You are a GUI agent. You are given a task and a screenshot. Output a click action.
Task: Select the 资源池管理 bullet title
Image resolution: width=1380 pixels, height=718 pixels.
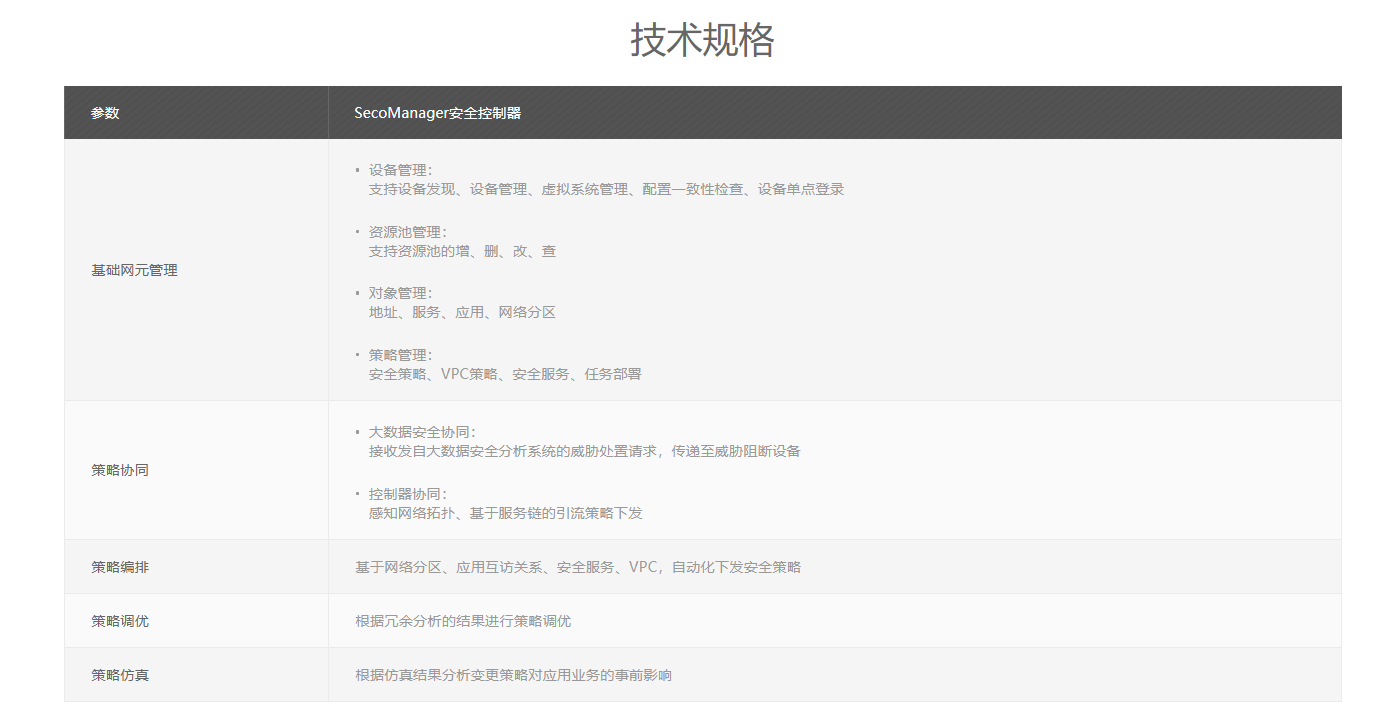coord(407,232)
